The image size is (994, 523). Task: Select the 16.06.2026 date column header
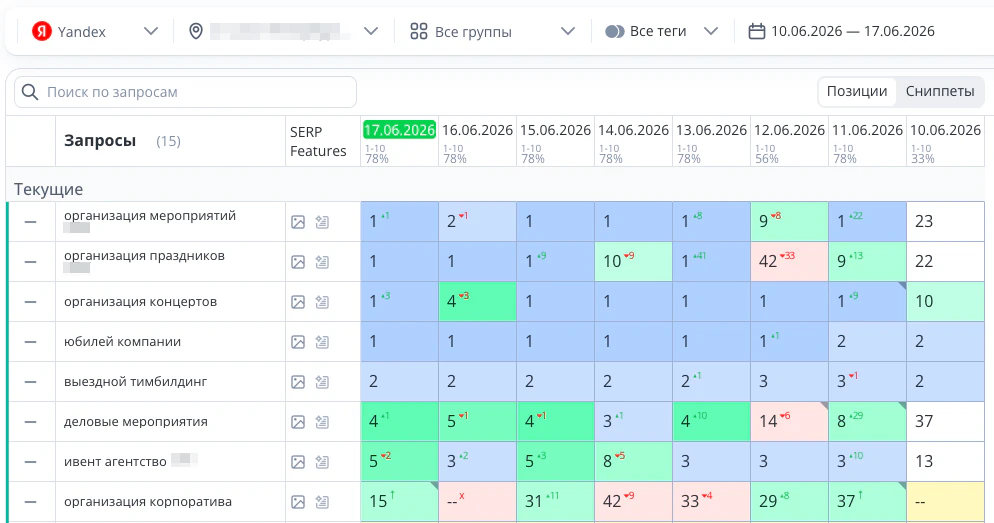click(477, 130)
